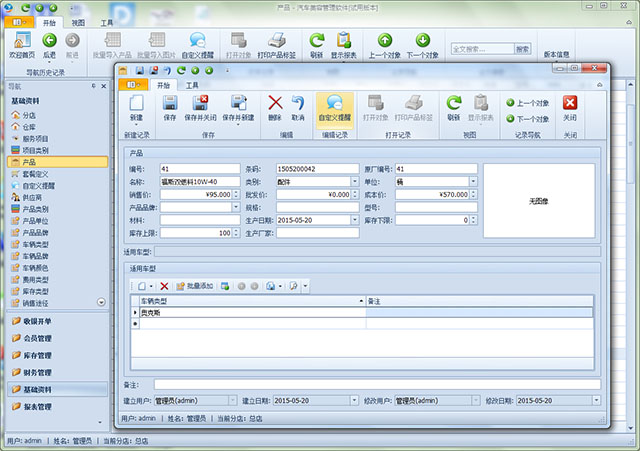Open the 类别 dropdown

point(355,182)
